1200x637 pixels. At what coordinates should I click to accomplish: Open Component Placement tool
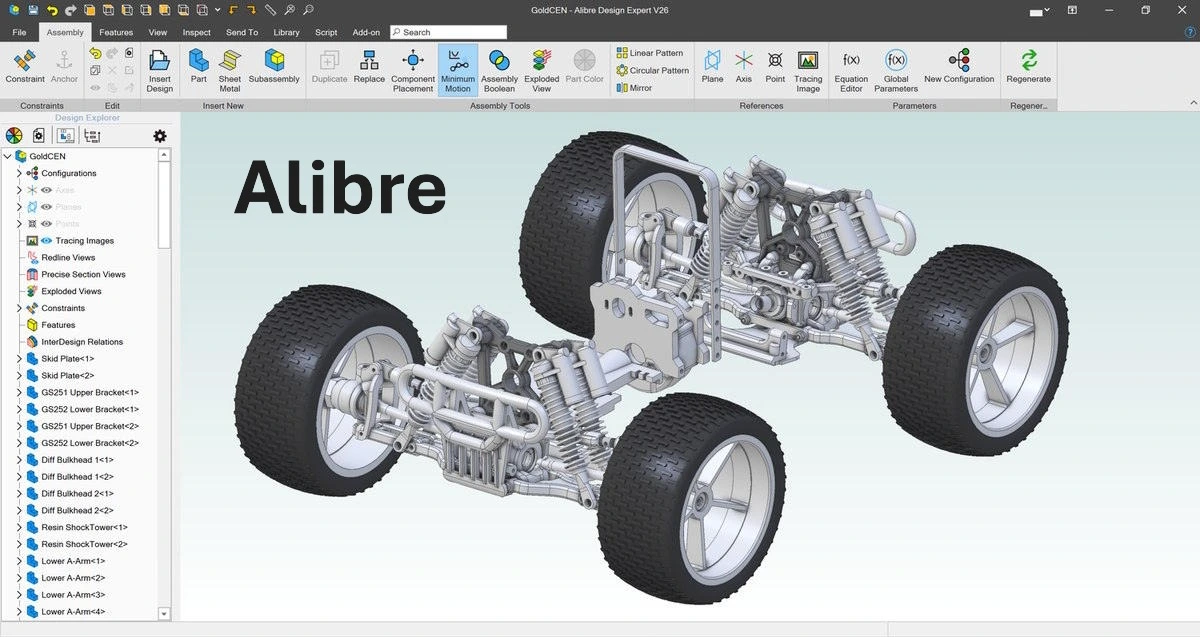(x=413, y=70)
